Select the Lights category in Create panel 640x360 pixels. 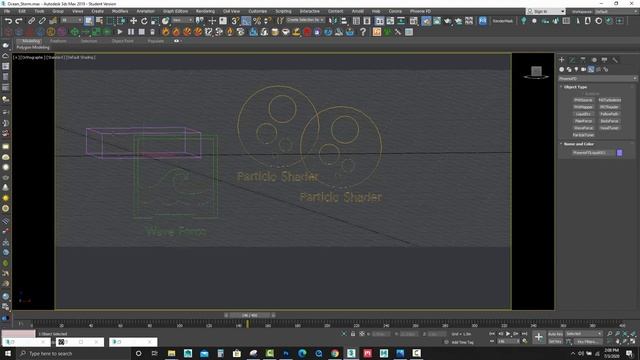pos(576,69)
